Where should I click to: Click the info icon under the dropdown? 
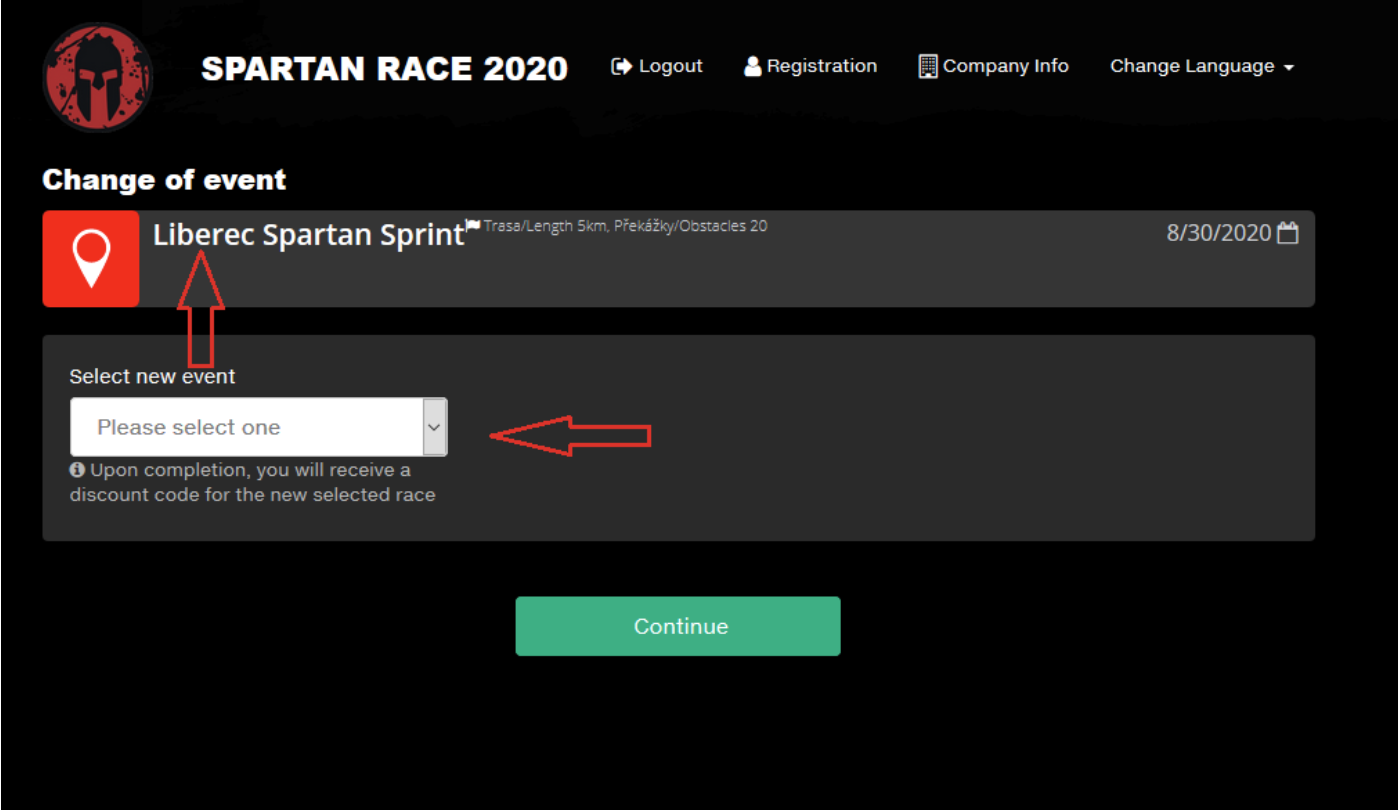(x=77, y=469)
